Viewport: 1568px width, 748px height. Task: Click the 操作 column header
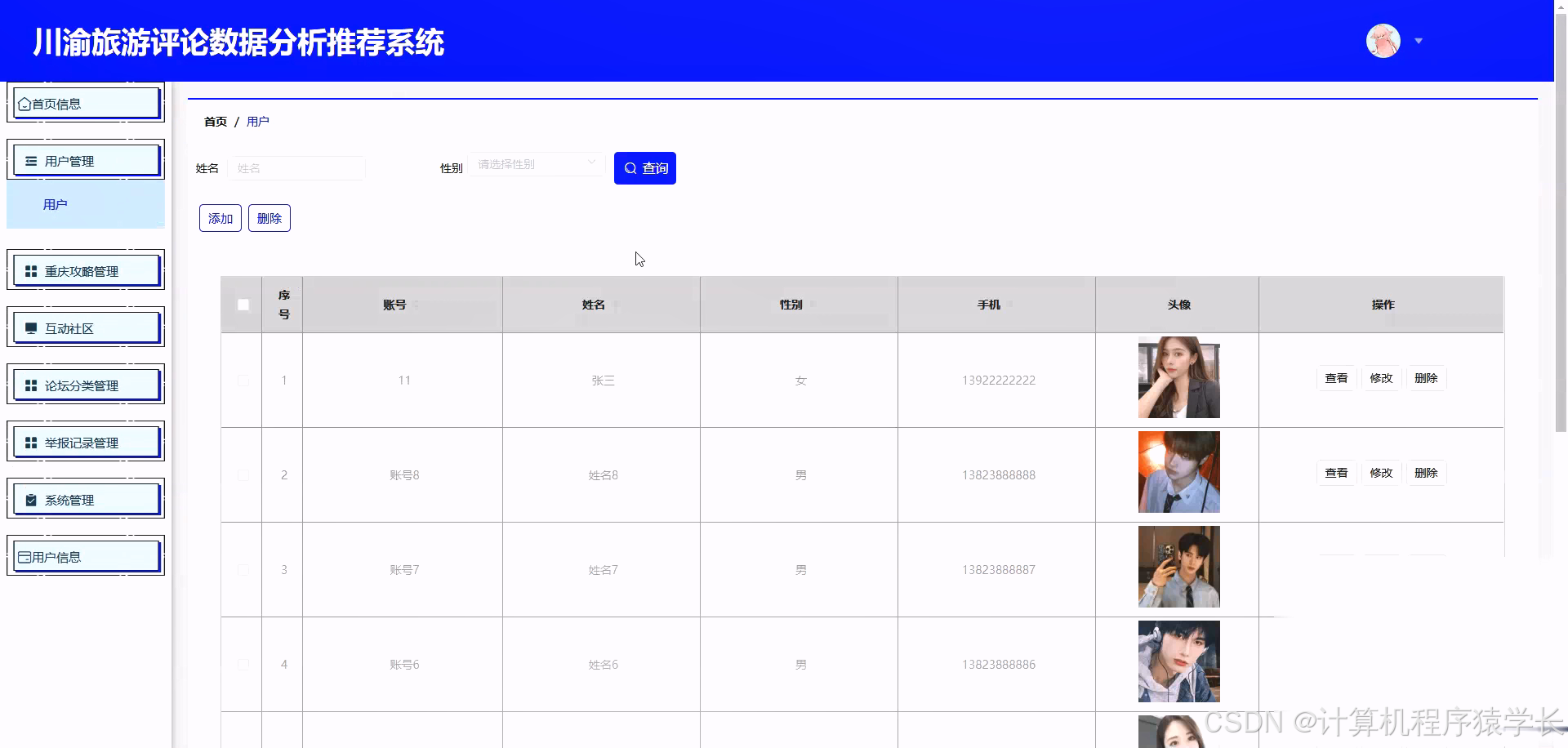1383,305
